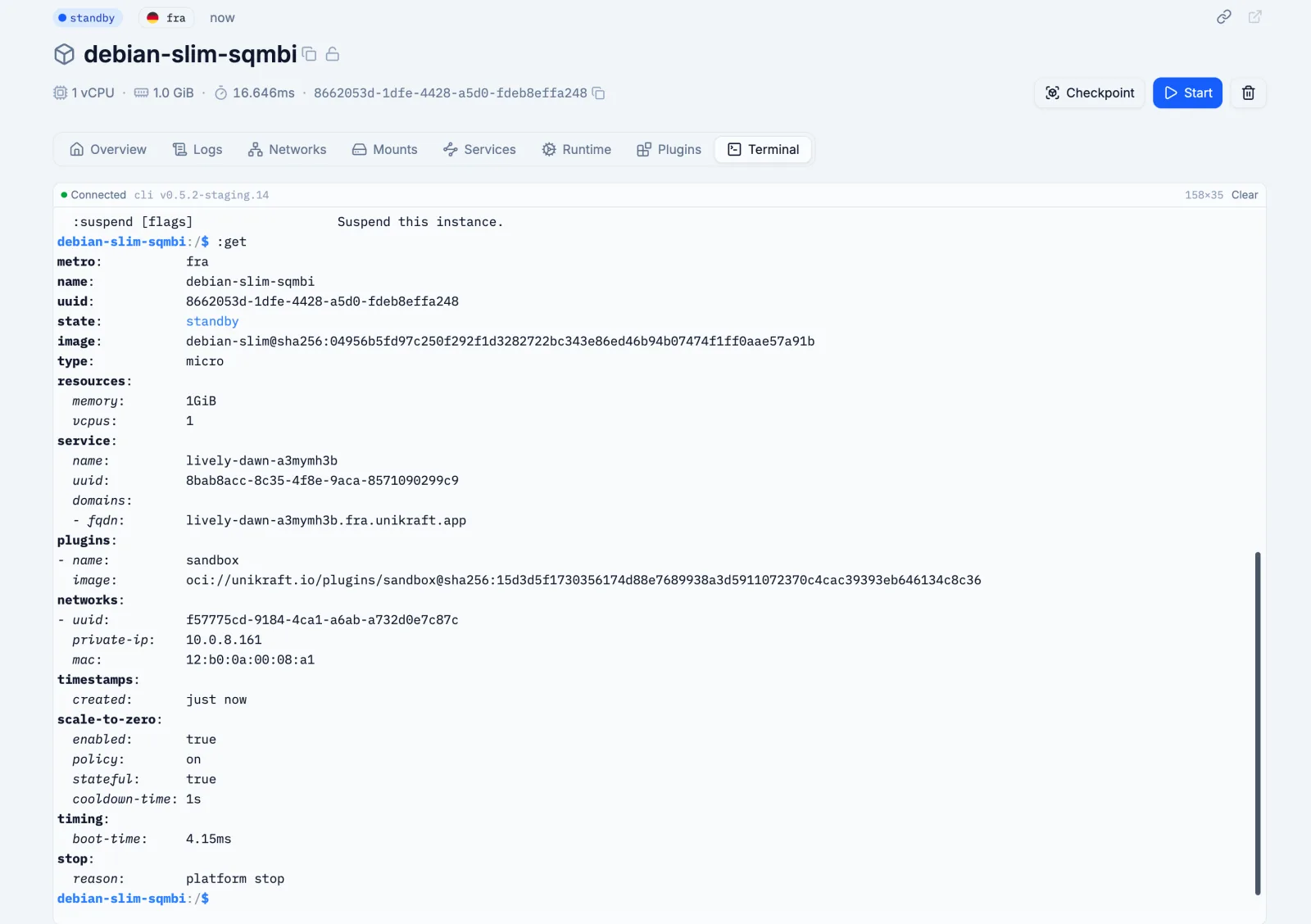This screenshot has height=924, width=1311.
Task: Click fqdn lively-dawn-a3mymh3b.fra.unikraft.app
Action: point(326,520)
